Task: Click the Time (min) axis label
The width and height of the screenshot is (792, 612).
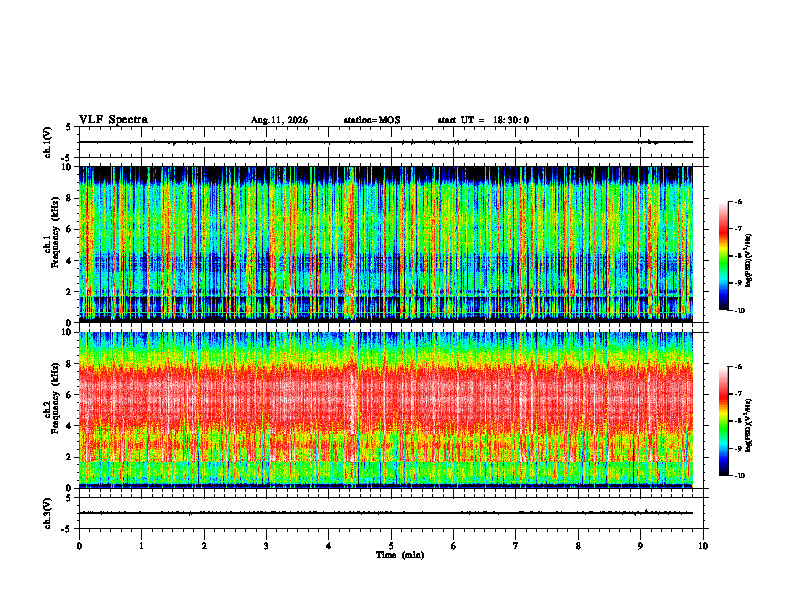Action: 400,555
